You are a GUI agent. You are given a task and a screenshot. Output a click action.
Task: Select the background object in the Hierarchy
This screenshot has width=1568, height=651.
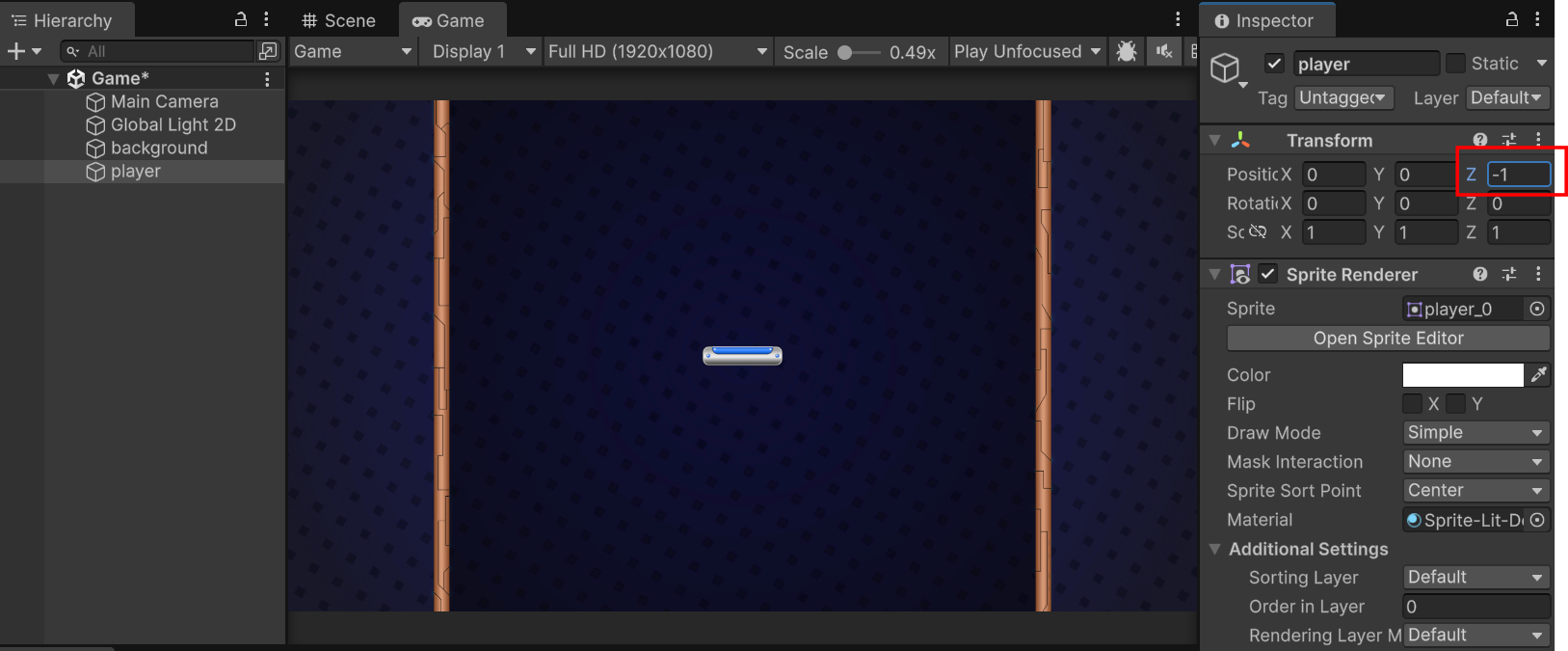click(x=159, y=148)
